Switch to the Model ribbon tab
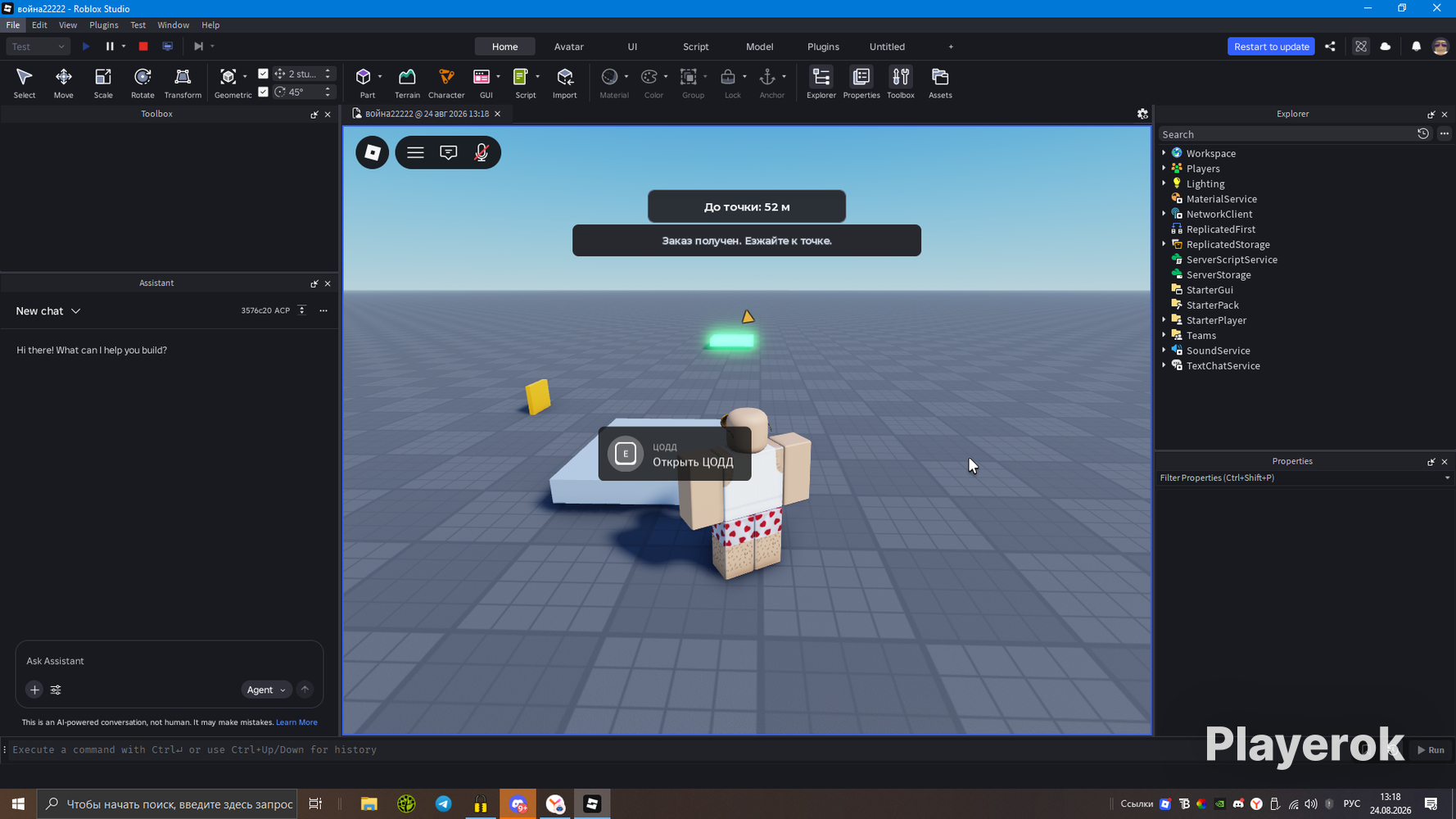The image size is (1456, 819). coord(760,47)
